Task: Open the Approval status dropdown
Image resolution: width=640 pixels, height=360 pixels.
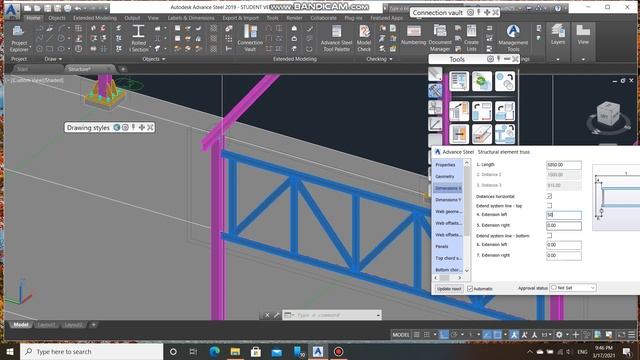Action: [573, 288]
